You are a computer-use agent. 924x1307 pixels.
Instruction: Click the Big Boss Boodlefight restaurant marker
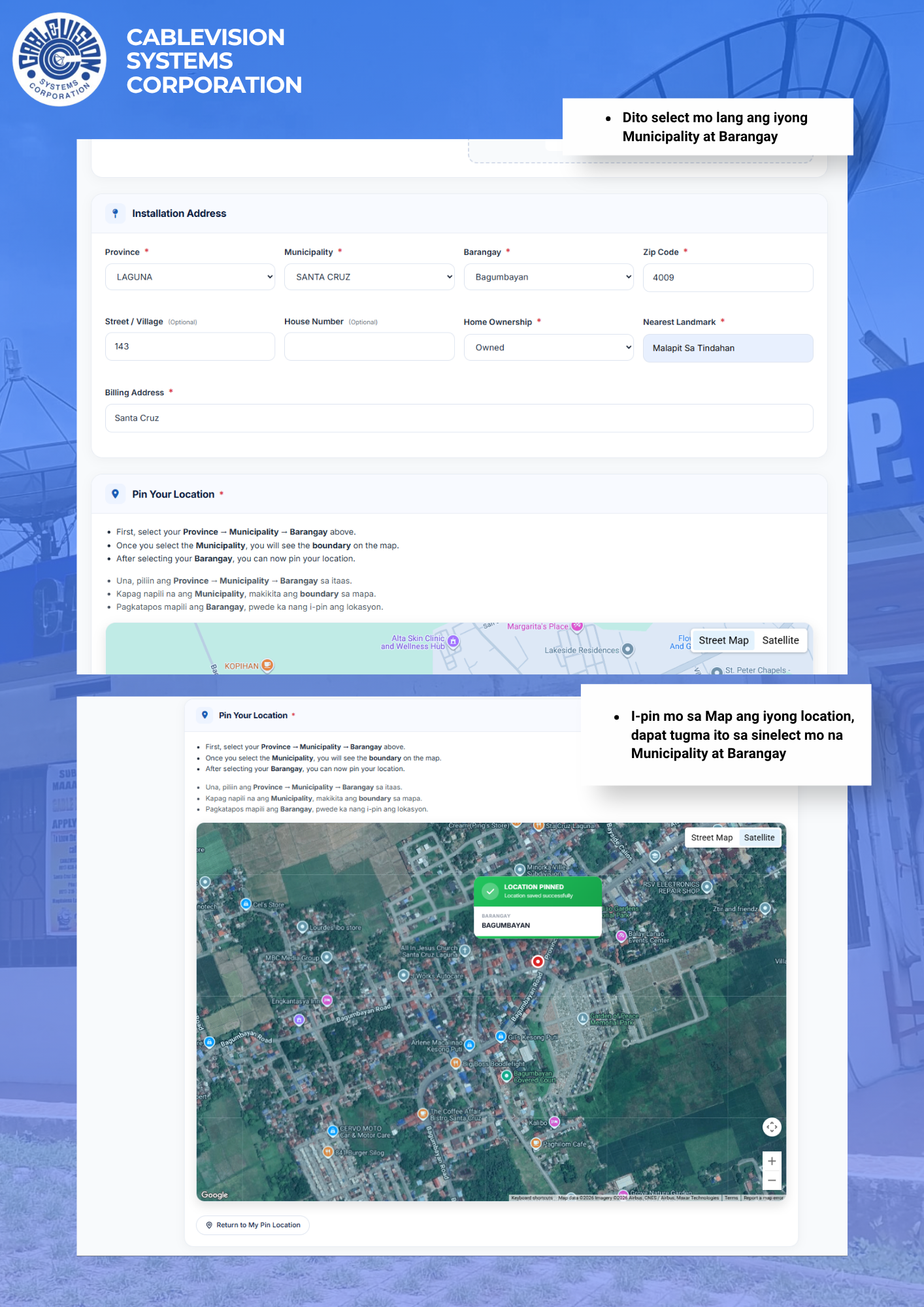point(455,1063)
